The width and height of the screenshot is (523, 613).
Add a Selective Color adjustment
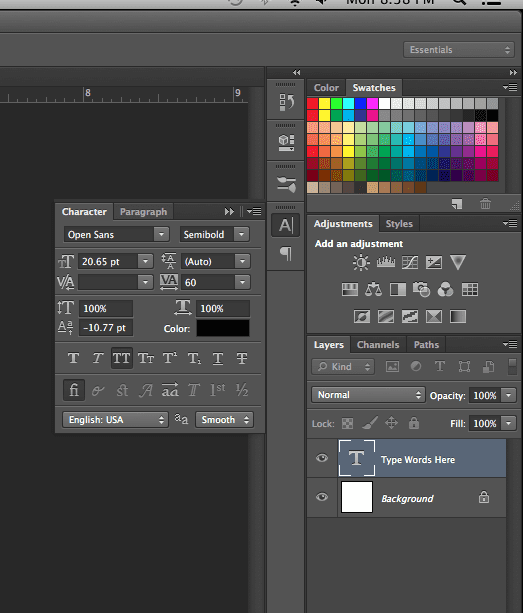point(434,316)
